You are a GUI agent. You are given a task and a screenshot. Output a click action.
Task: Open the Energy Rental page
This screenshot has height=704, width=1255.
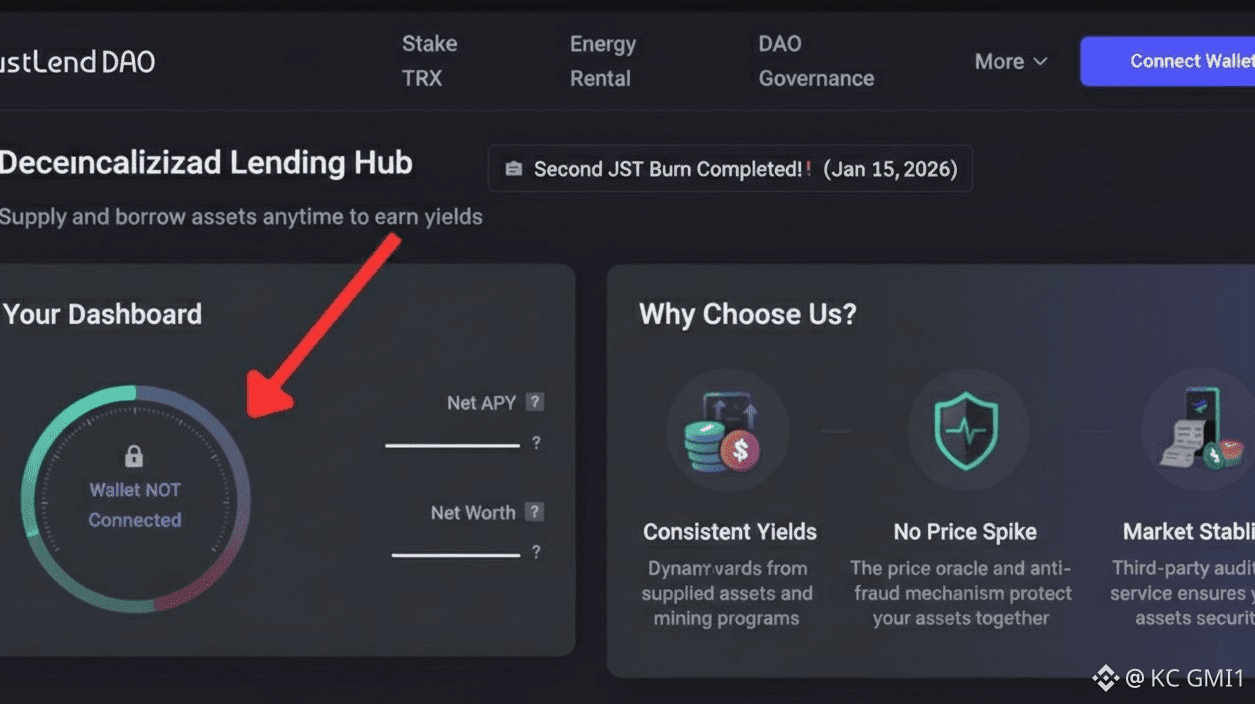pyautogui.click(x=602, y=61)
